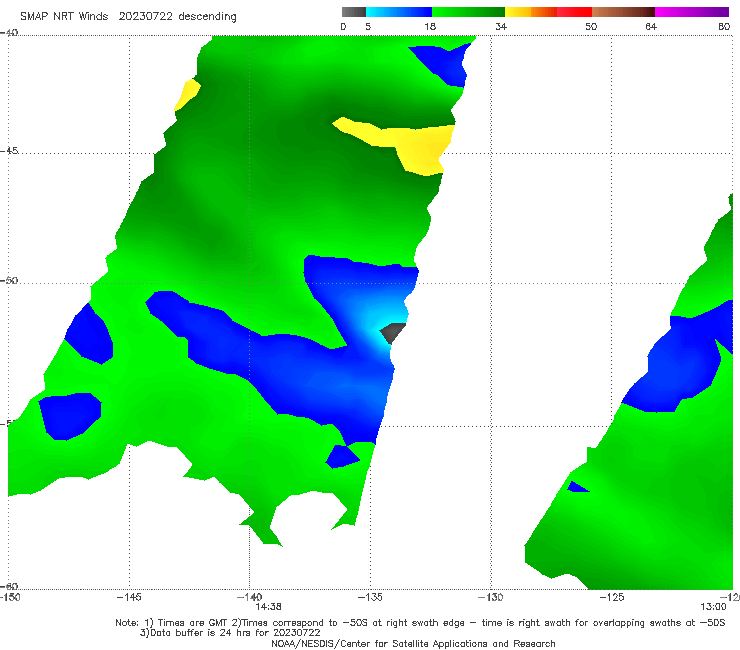Click the color bar label 18
Image resolution: width=740 pixels, height=650 pixels.
[x=430, y=26]
